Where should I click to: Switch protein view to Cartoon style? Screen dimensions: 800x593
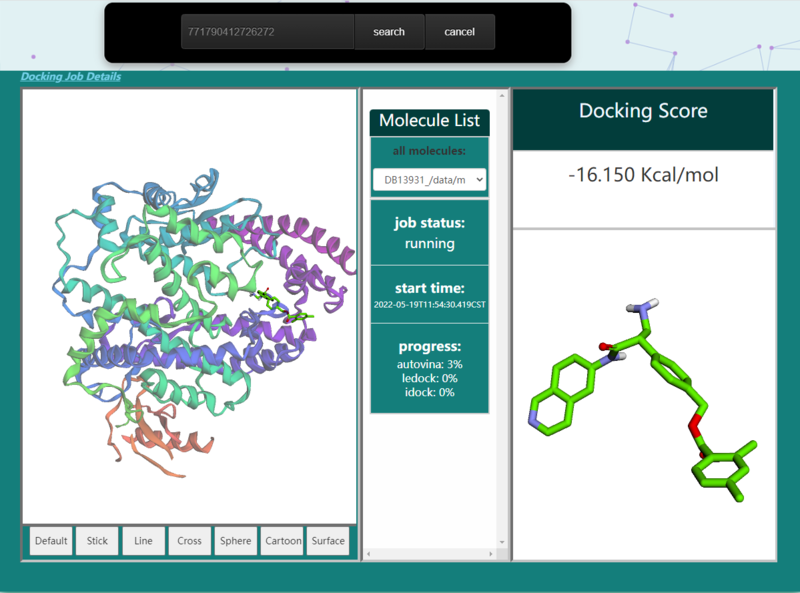(282, 540)
